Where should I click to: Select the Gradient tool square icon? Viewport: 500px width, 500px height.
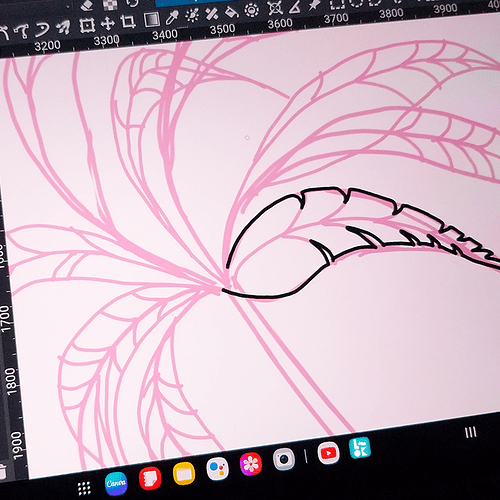(x=151, y=19)
